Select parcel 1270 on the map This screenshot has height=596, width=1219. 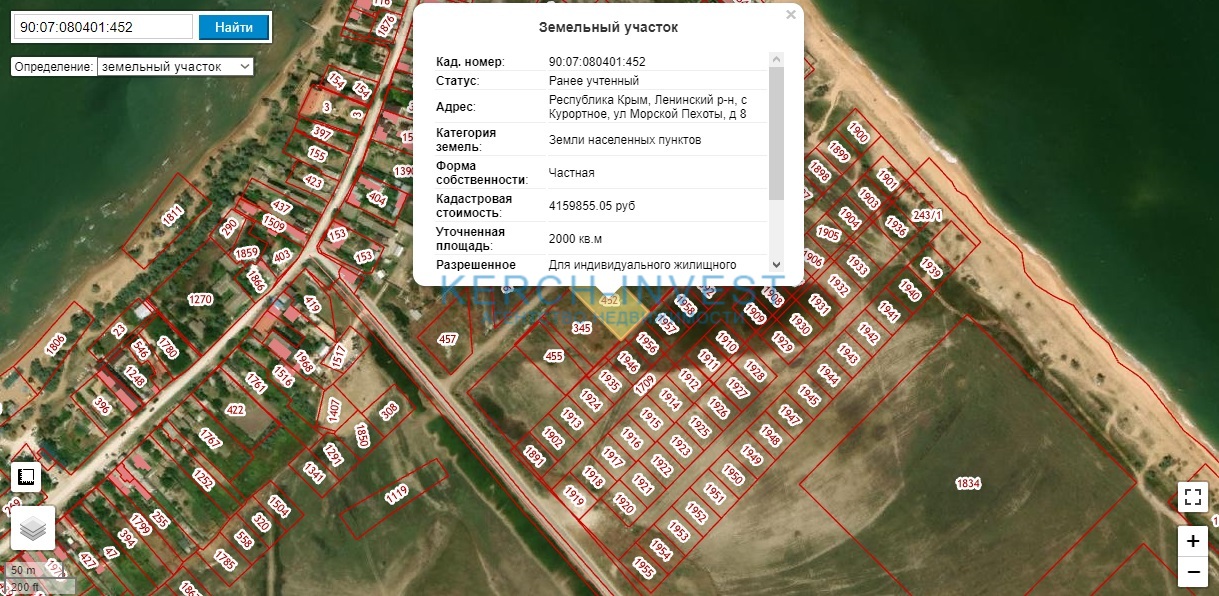tap(200, 299)
